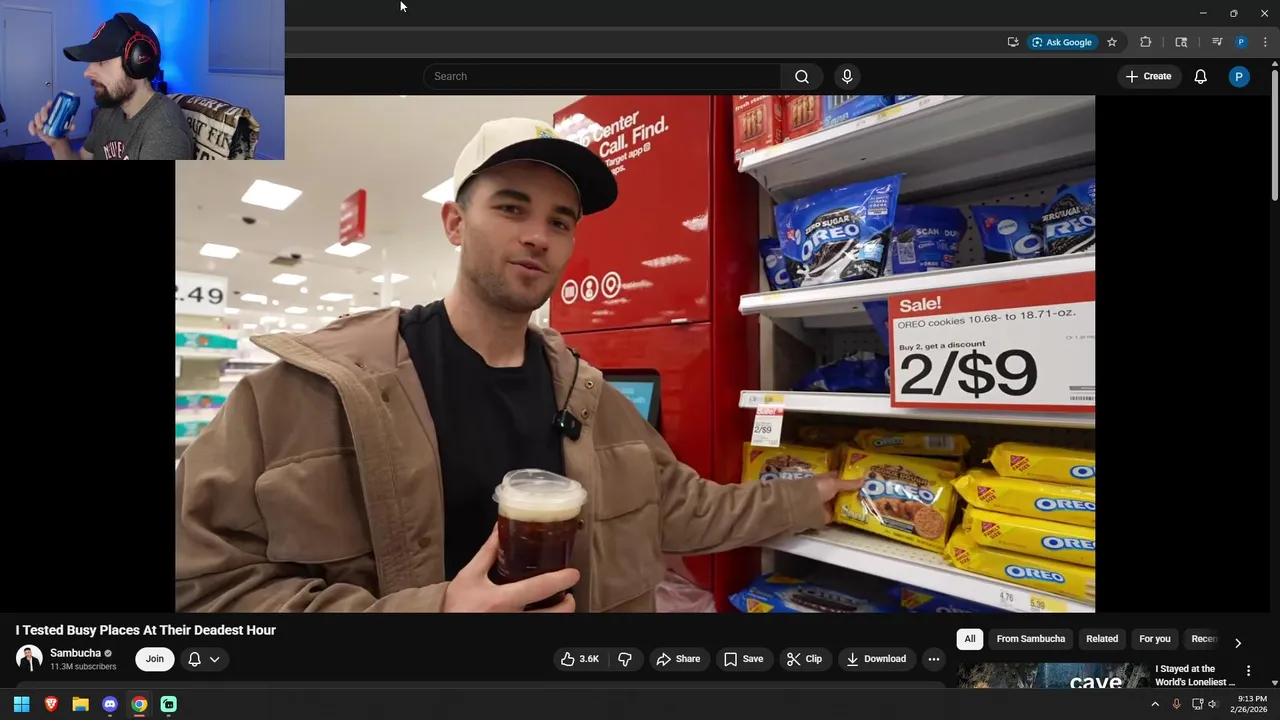Open YouTube account avatar menu

(1239, 77)
